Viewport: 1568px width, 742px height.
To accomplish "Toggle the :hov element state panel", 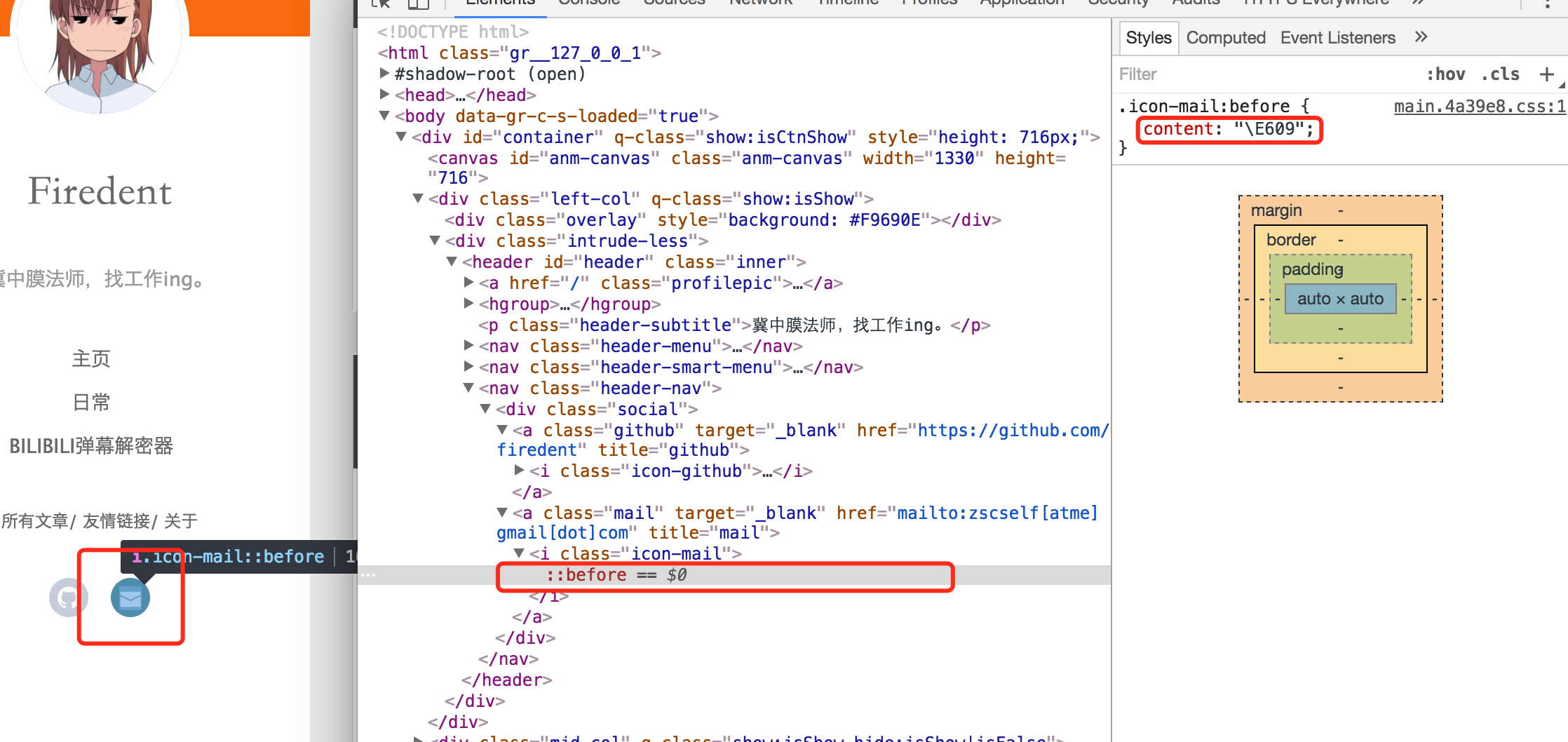I will pos(1445,74).
